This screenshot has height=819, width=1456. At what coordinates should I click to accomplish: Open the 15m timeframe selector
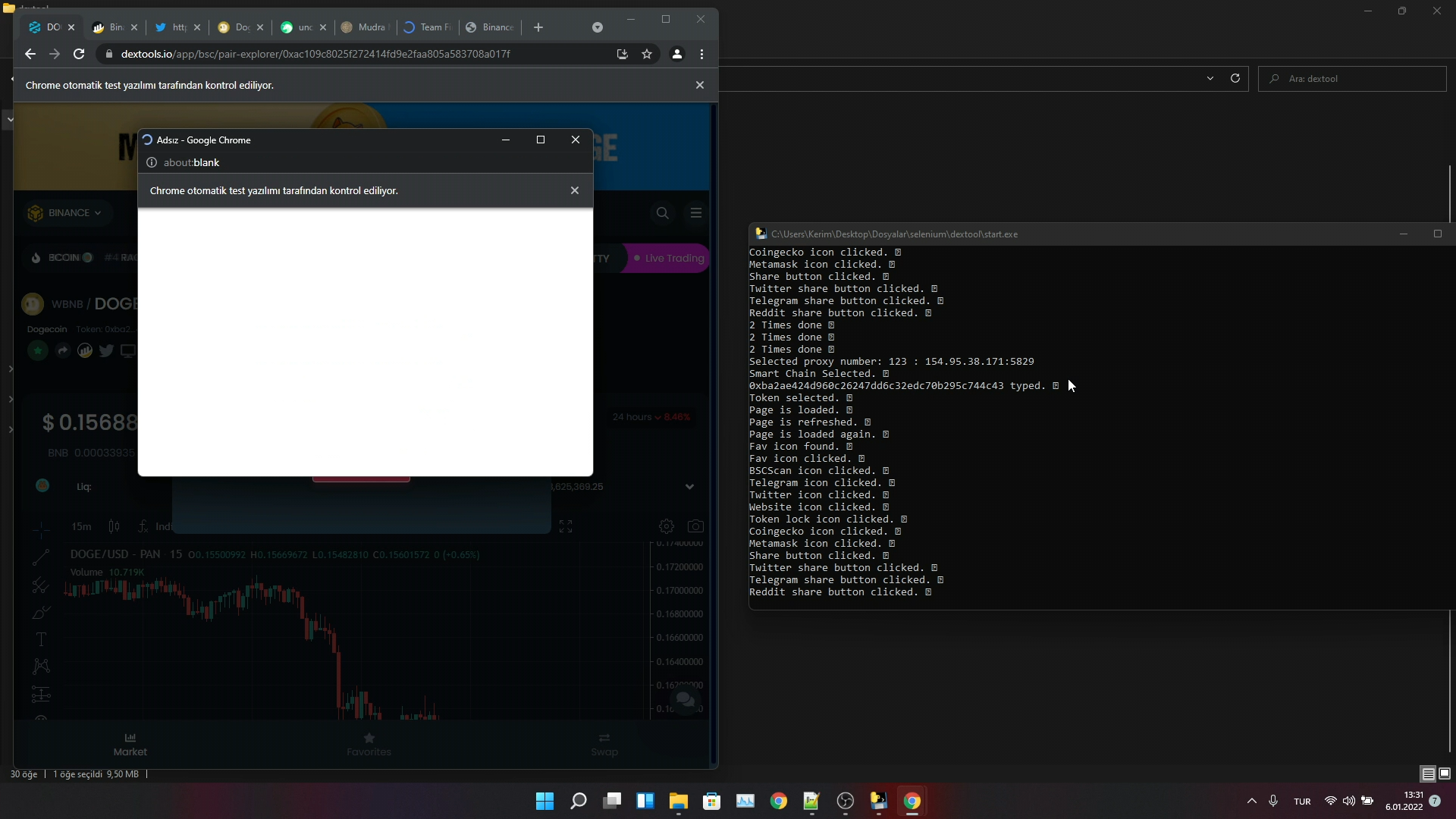[81, 526]
